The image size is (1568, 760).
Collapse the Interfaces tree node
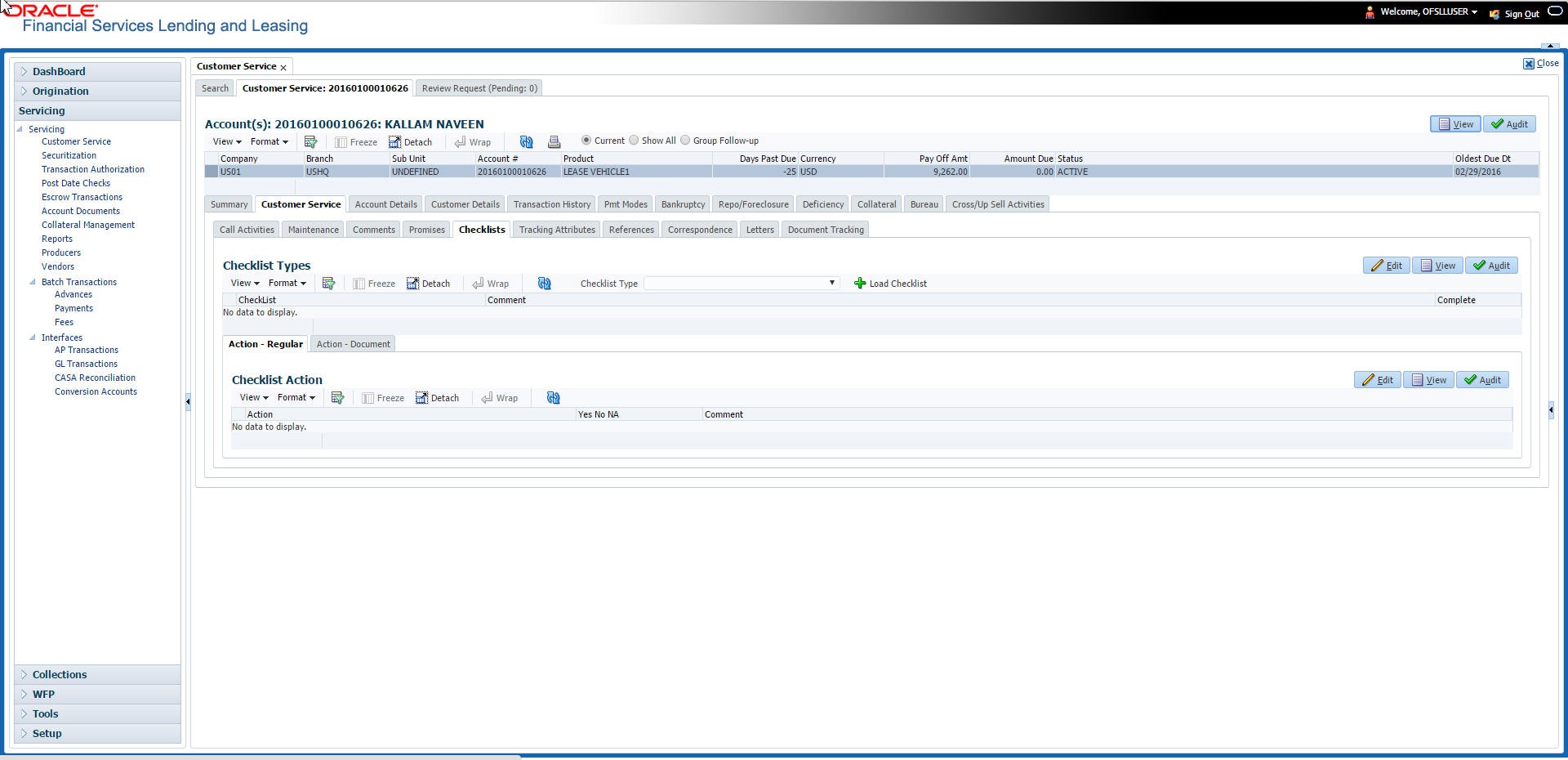point(33,338)
